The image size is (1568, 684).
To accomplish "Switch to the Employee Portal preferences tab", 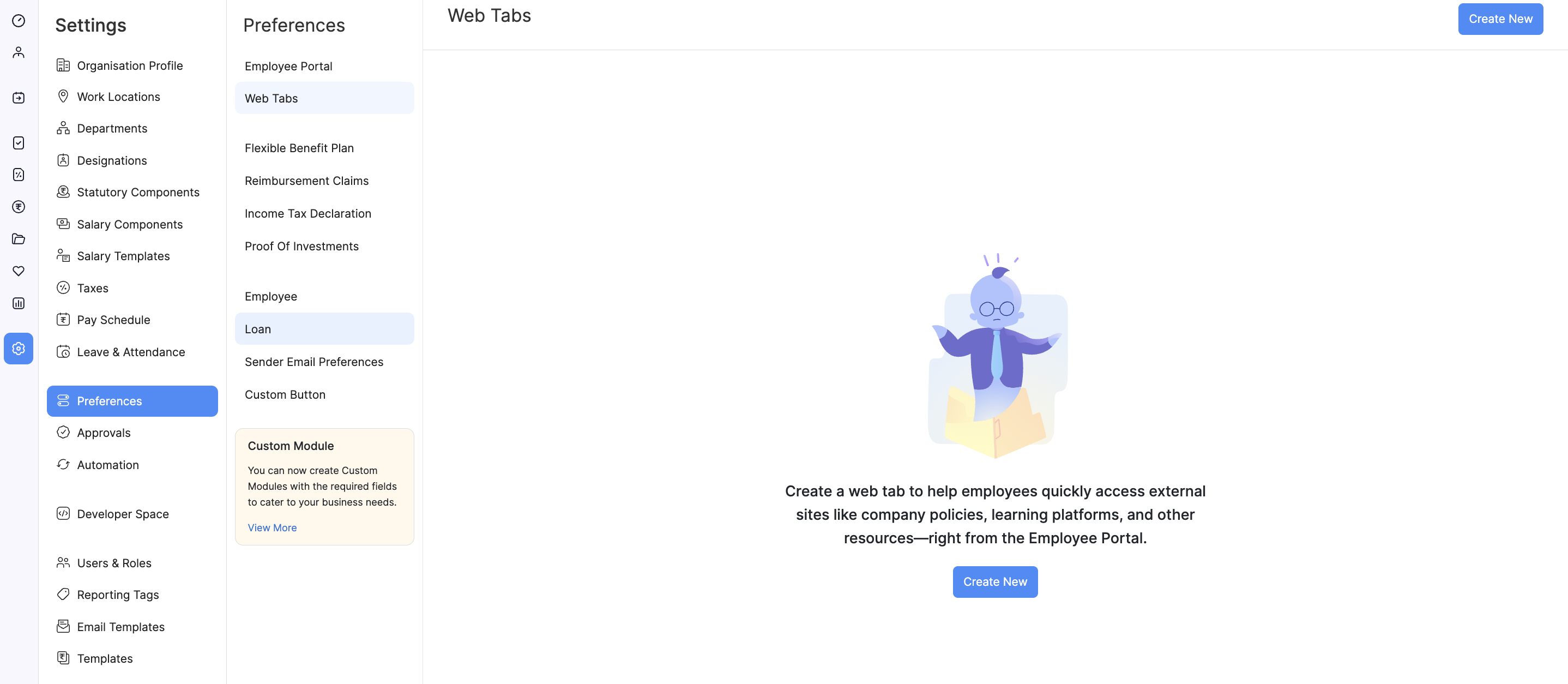I will pos(288,66).
